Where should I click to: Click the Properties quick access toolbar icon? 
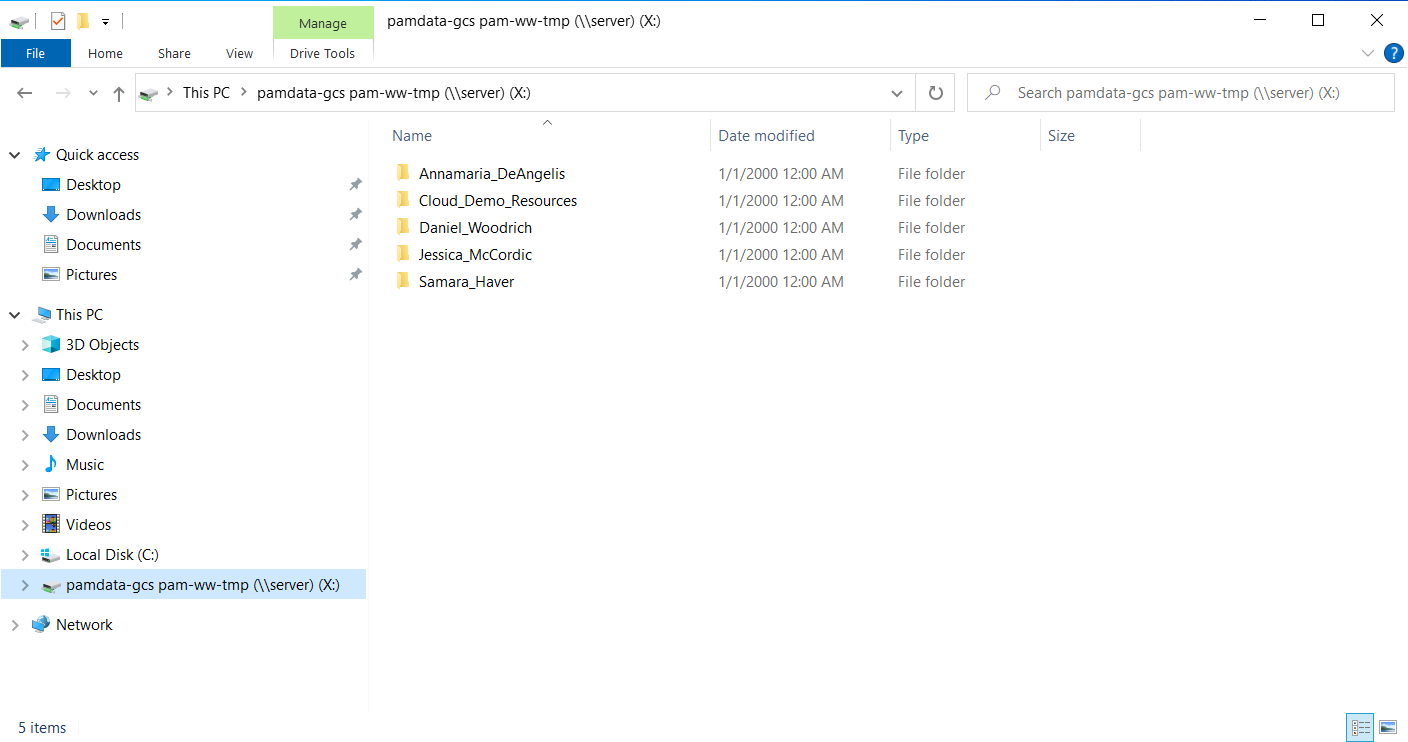pyautogui.click(x=58, y=21)
